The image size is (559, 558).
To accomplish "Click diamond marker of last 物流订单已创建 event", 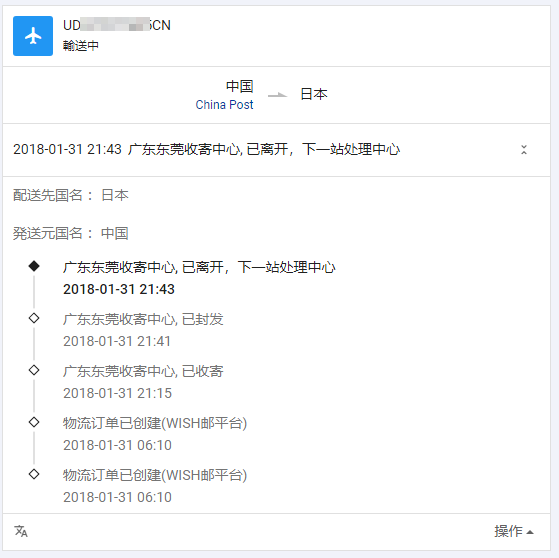I will pos(34,474).
